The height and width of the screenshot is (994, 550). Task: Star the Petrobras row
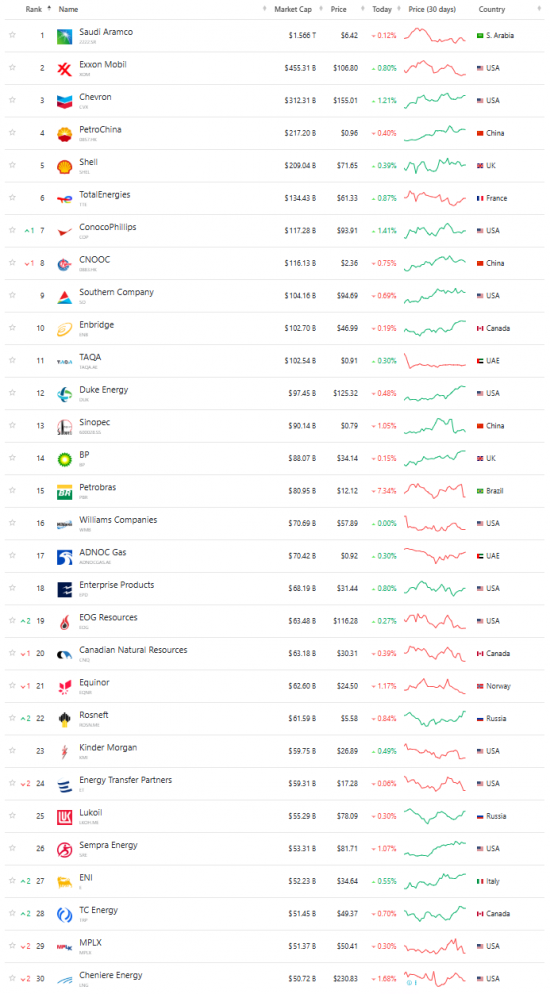pyautogui.click(x=12, y=490)
